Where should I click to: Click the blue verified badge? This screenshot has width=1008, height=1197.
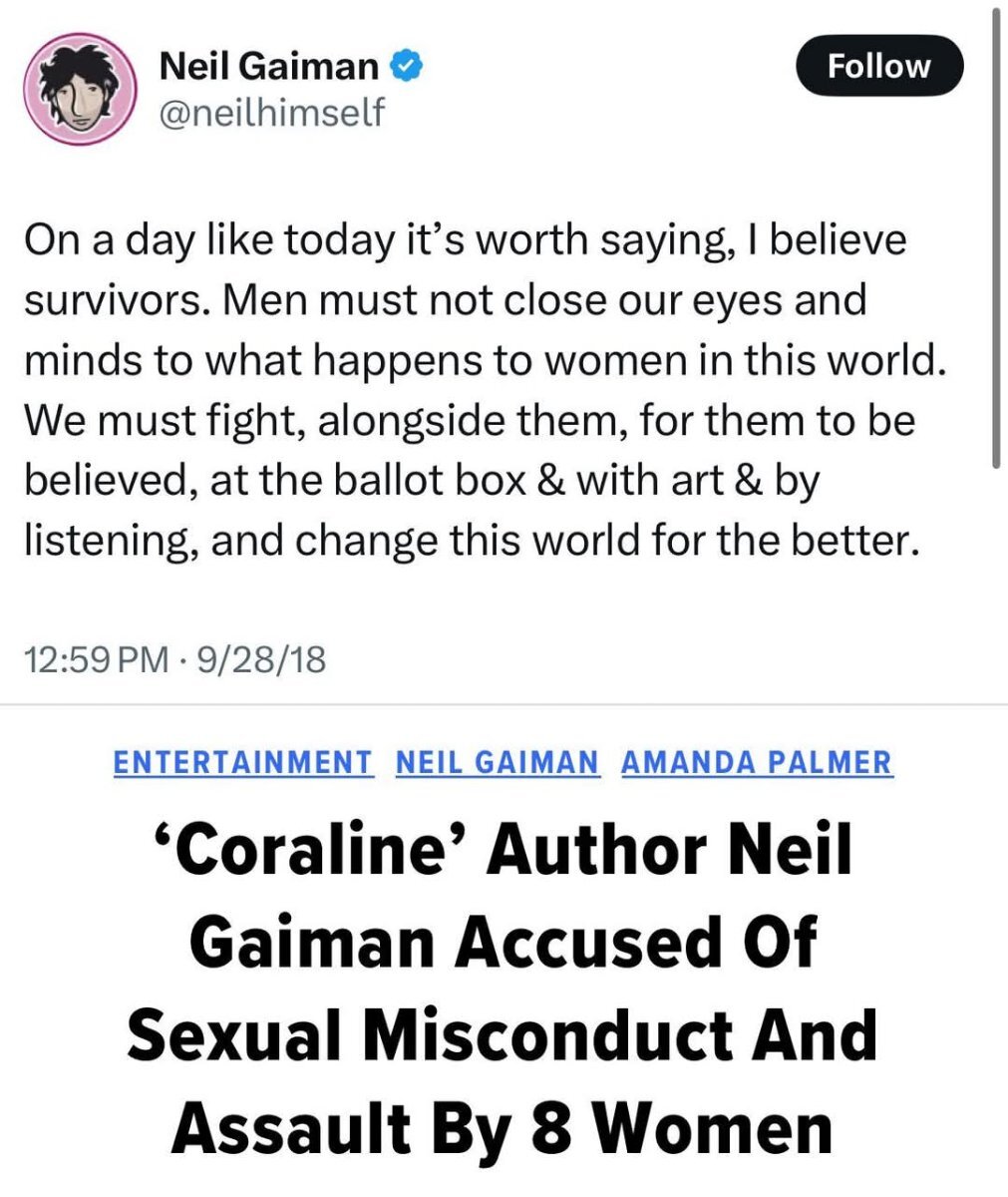[x=405, y=67]
